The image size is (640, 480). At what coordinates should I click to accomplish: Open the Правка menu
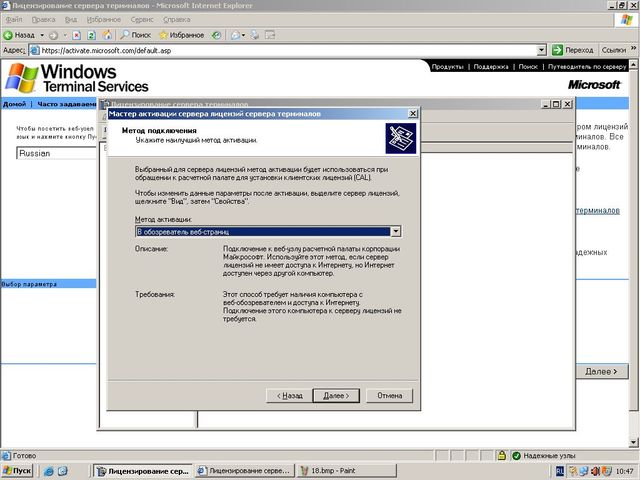(x=43, y=20)
